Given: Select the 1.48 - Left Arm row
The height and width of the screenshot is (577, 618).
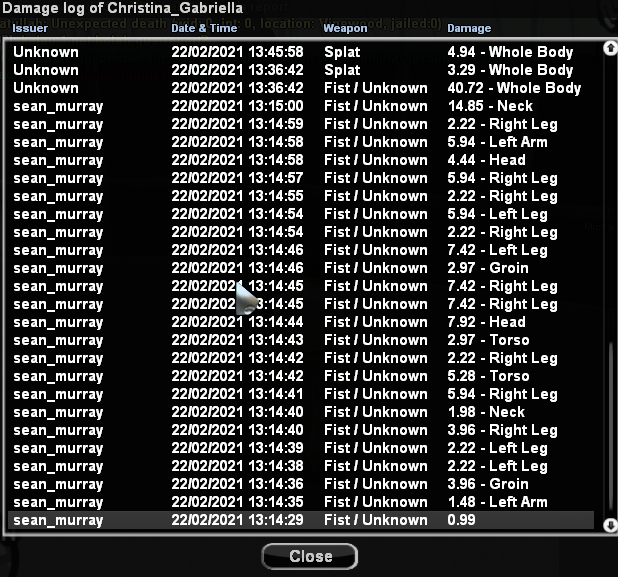Looking at the screenshot, I should (301, 502).
